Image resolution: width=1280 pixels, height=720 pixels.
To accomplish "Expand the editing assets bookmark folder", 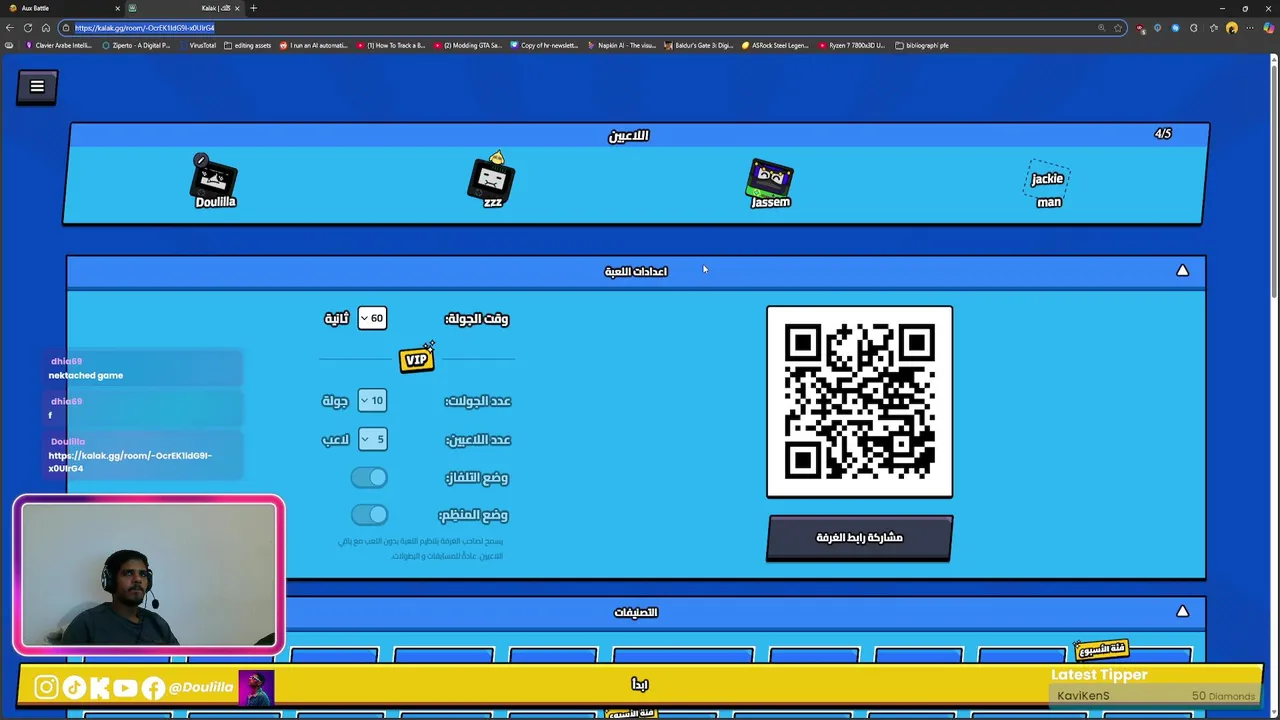I will 248,45.
